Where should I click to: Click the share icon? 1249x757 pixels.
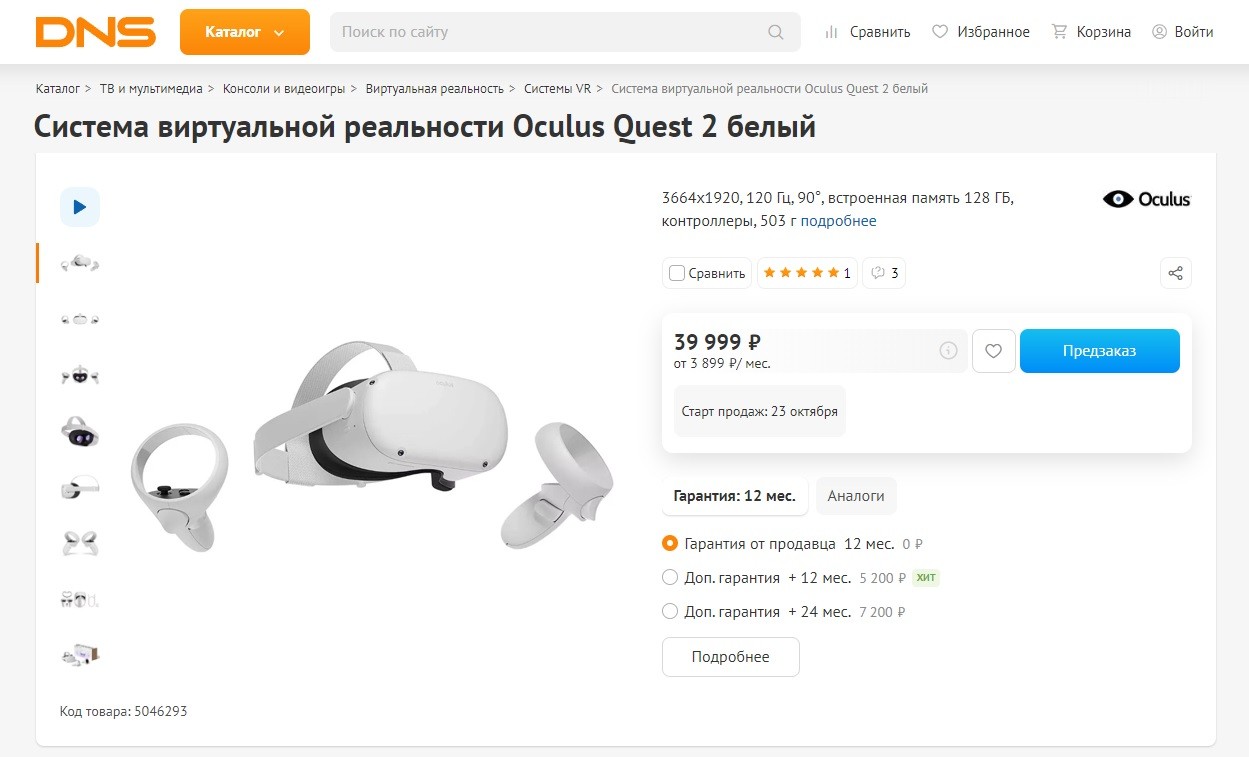point(1176,273)
